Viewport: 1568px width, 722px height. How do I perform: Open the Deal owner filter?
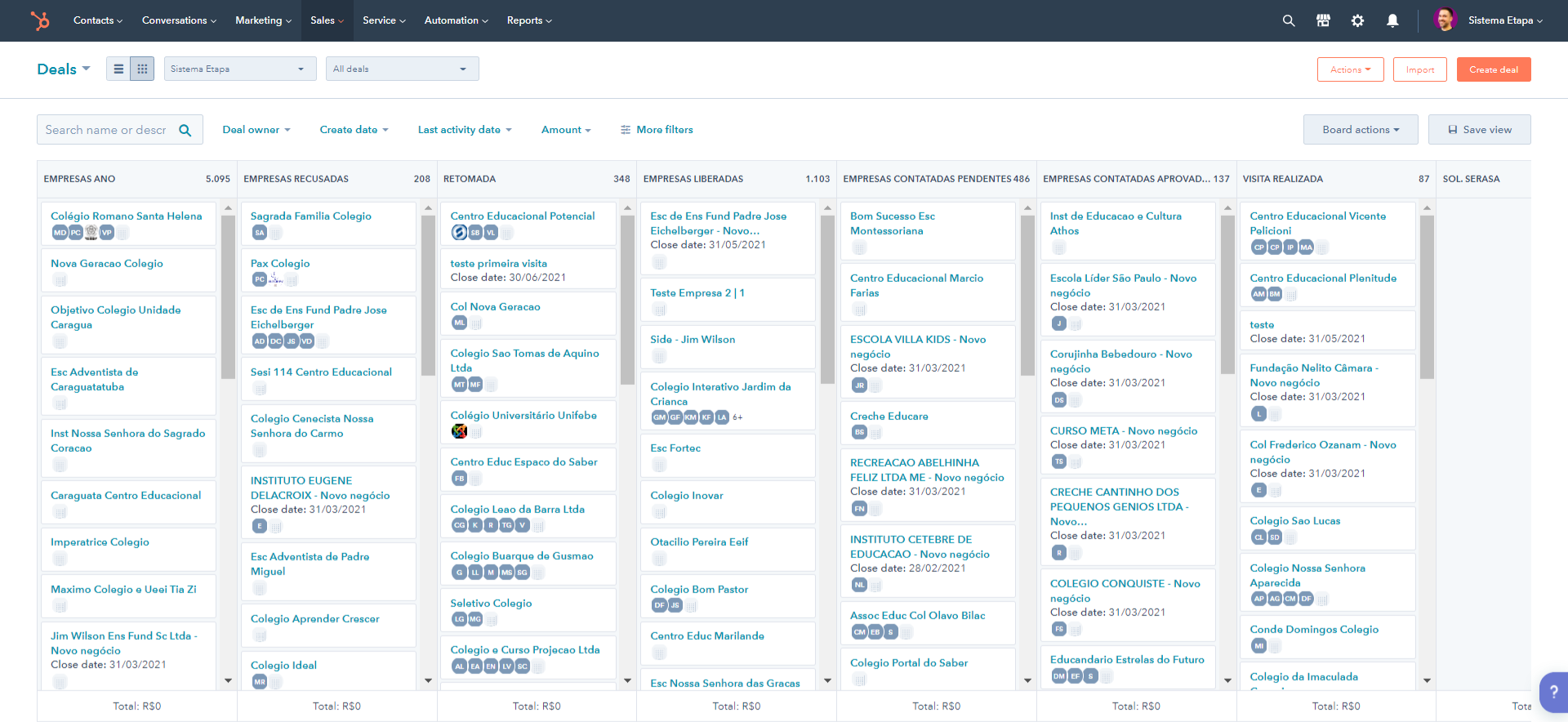point(256,130)
